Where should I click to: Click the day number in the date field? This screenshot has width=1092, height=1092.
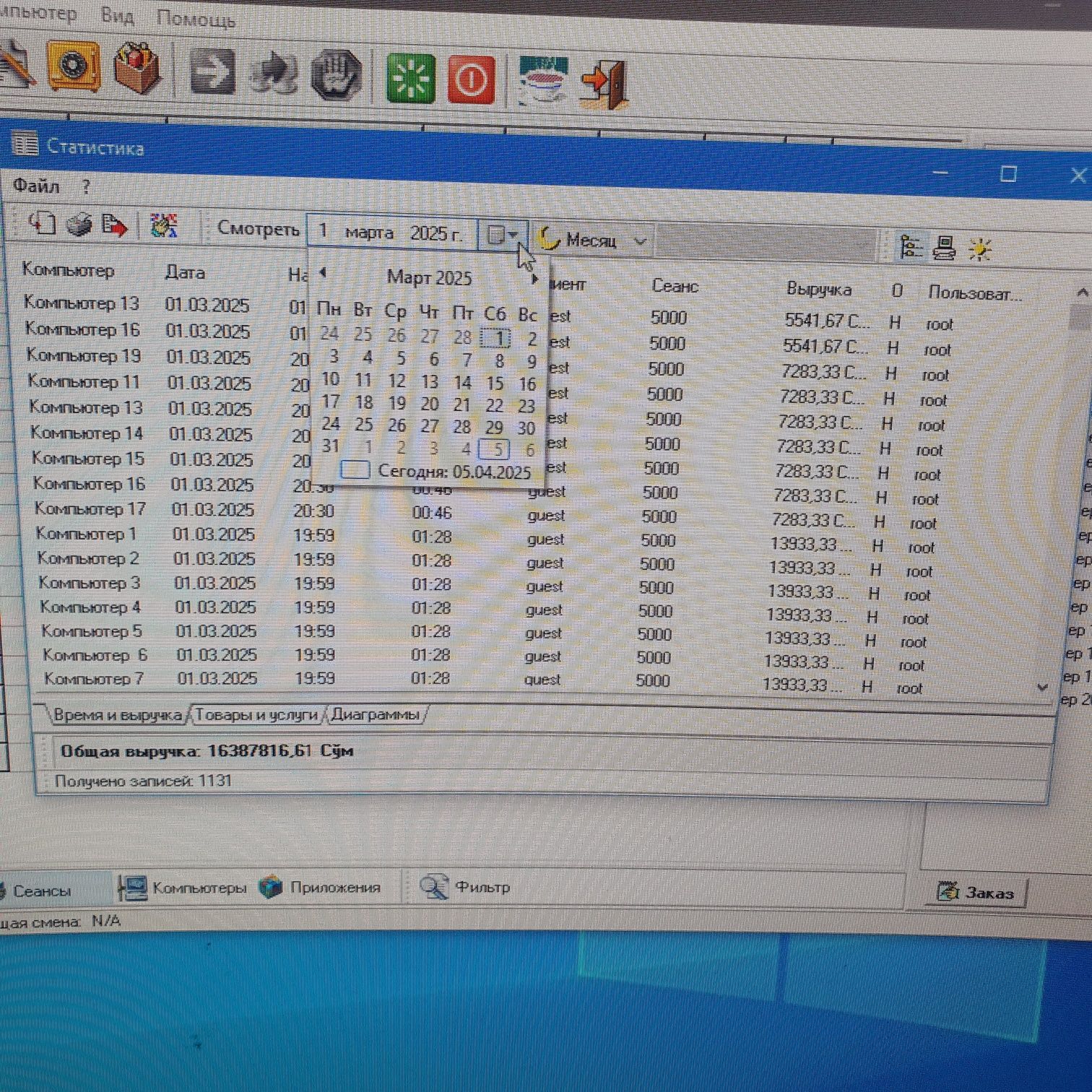[324, 230]
